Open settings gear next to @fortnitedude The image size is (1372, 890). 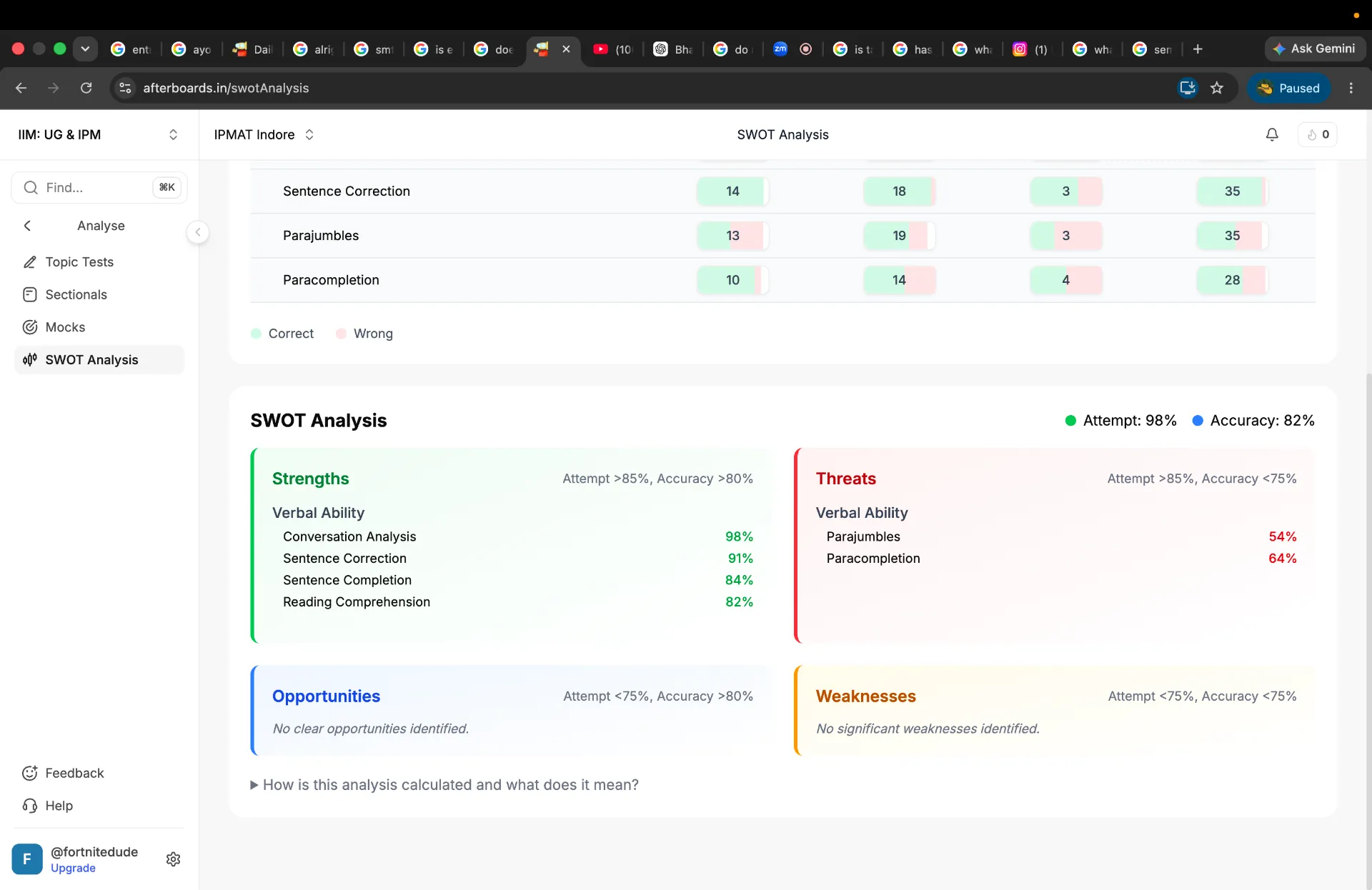coord(173,859)
